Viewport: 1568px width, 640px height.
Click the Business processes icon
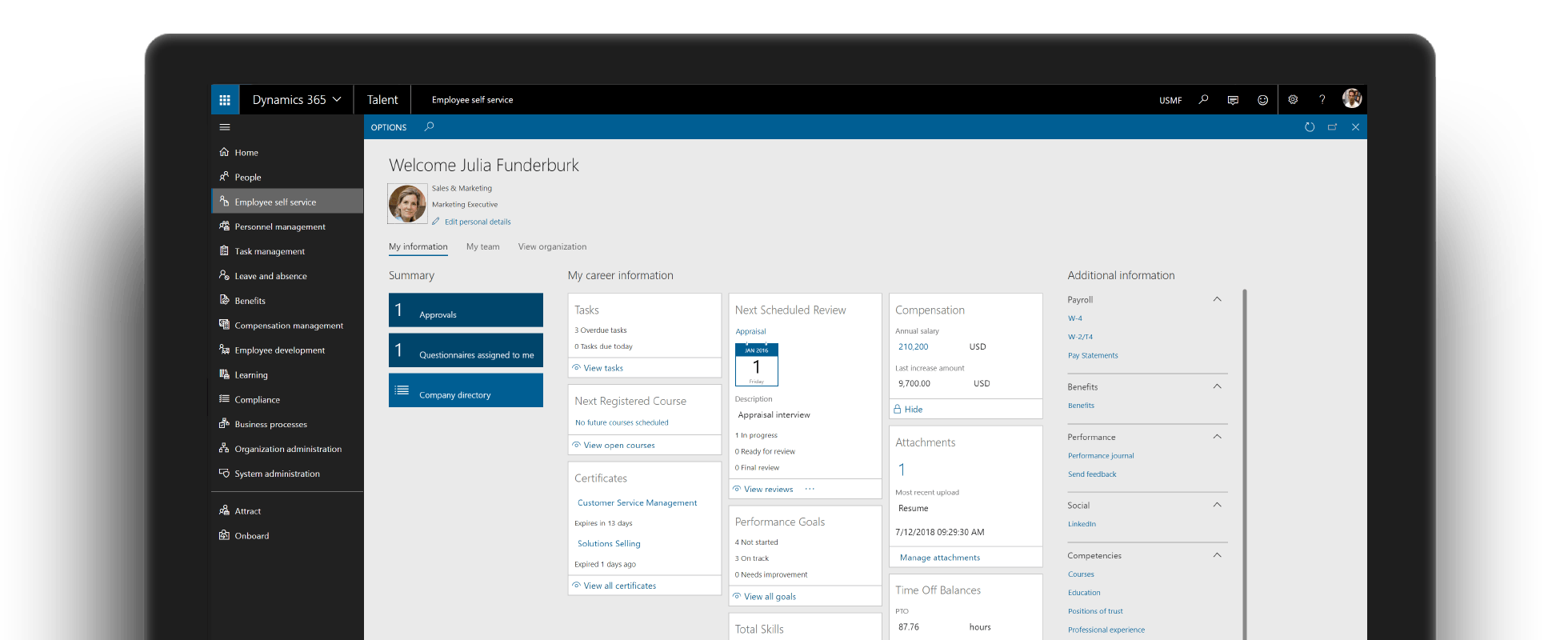[x=224, y=424]
